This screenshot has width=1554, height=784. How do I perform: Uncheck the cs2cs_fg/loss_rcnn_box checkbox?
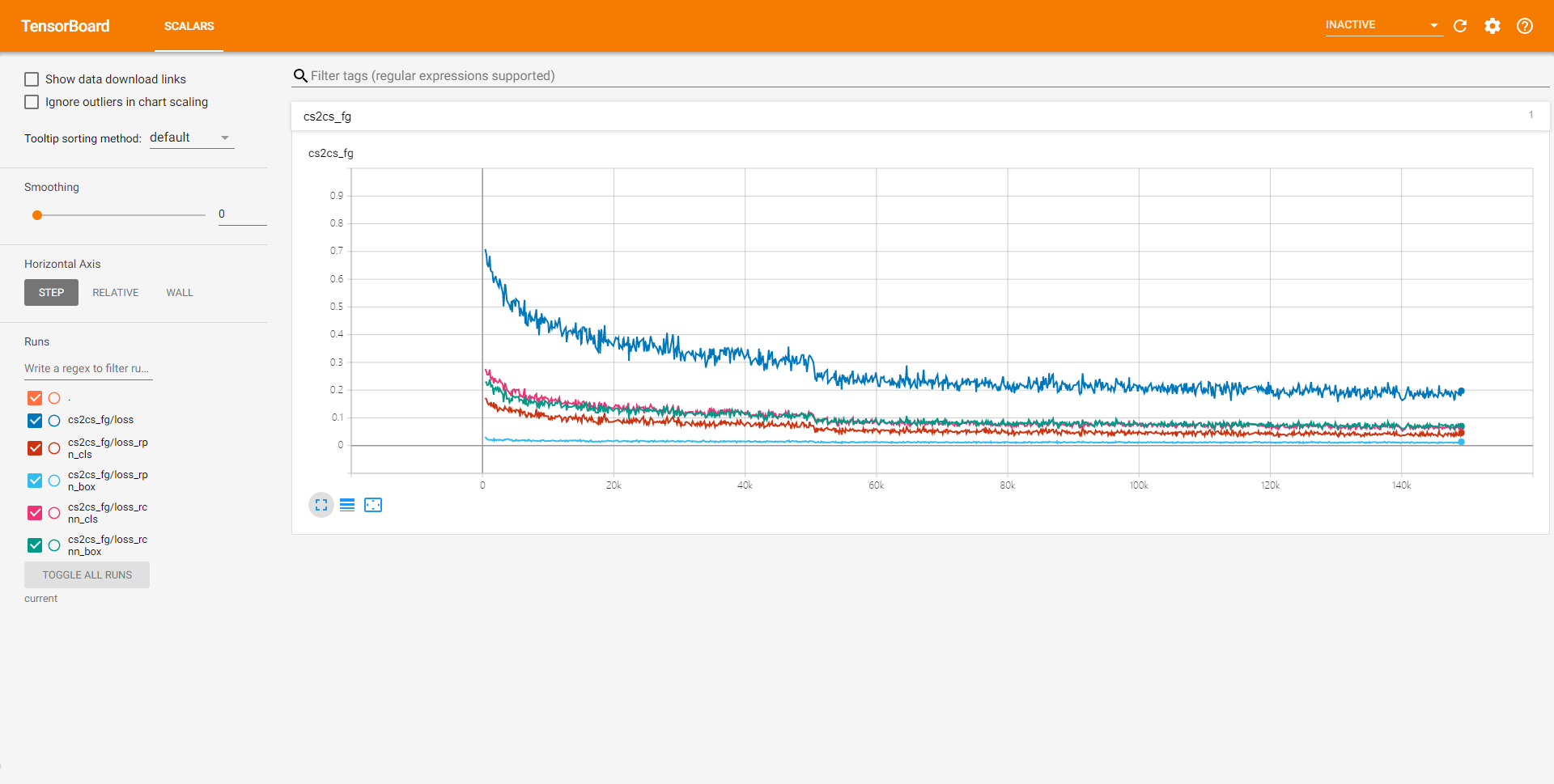tap(35, 545)
